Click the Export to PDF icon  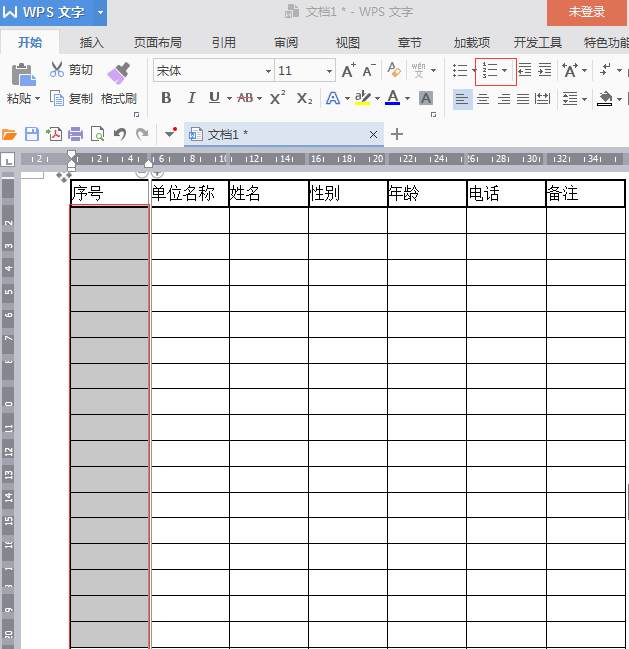54,134
